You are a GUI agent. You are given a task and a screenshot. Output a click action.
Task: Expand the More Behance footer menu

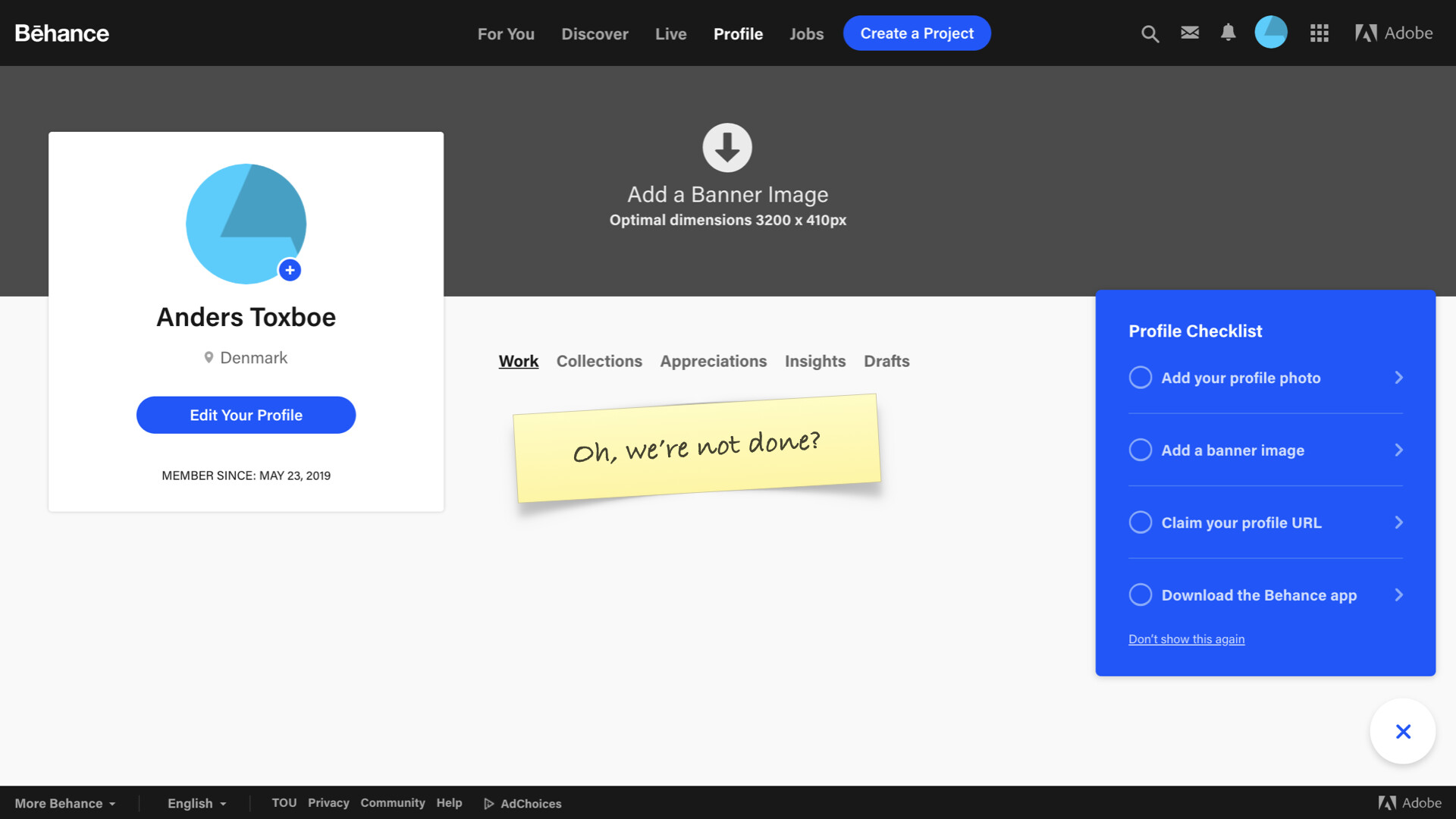tap(65, 803)
